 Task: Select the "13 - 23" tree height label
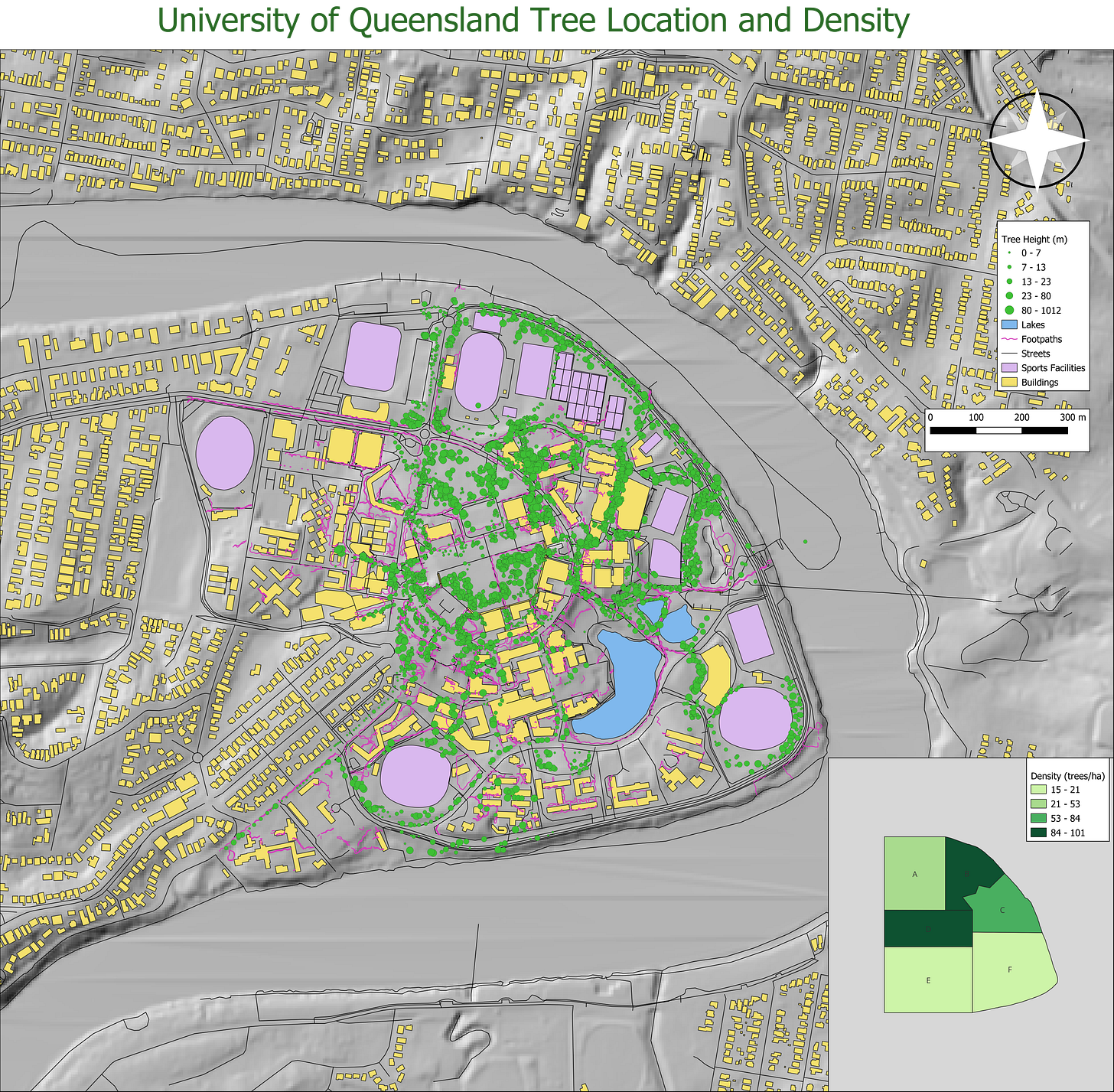pyautogui.click(x=1036, y=282)
